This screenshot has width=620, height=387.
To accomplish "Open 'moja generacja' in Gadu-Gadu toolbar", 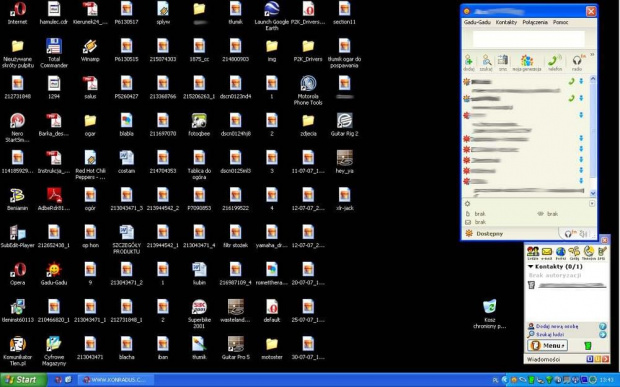I will [x=527, y=62].
